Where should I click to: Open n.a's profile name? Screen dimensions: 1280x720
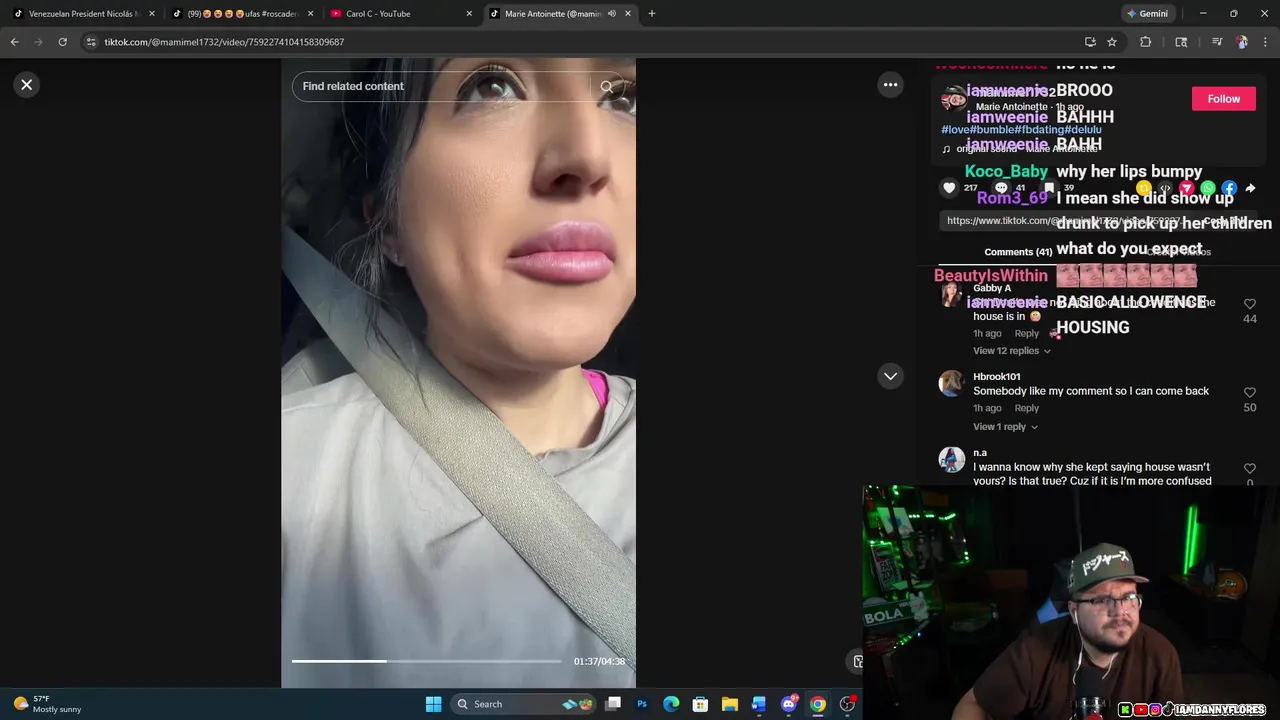[x=980, y=453]
